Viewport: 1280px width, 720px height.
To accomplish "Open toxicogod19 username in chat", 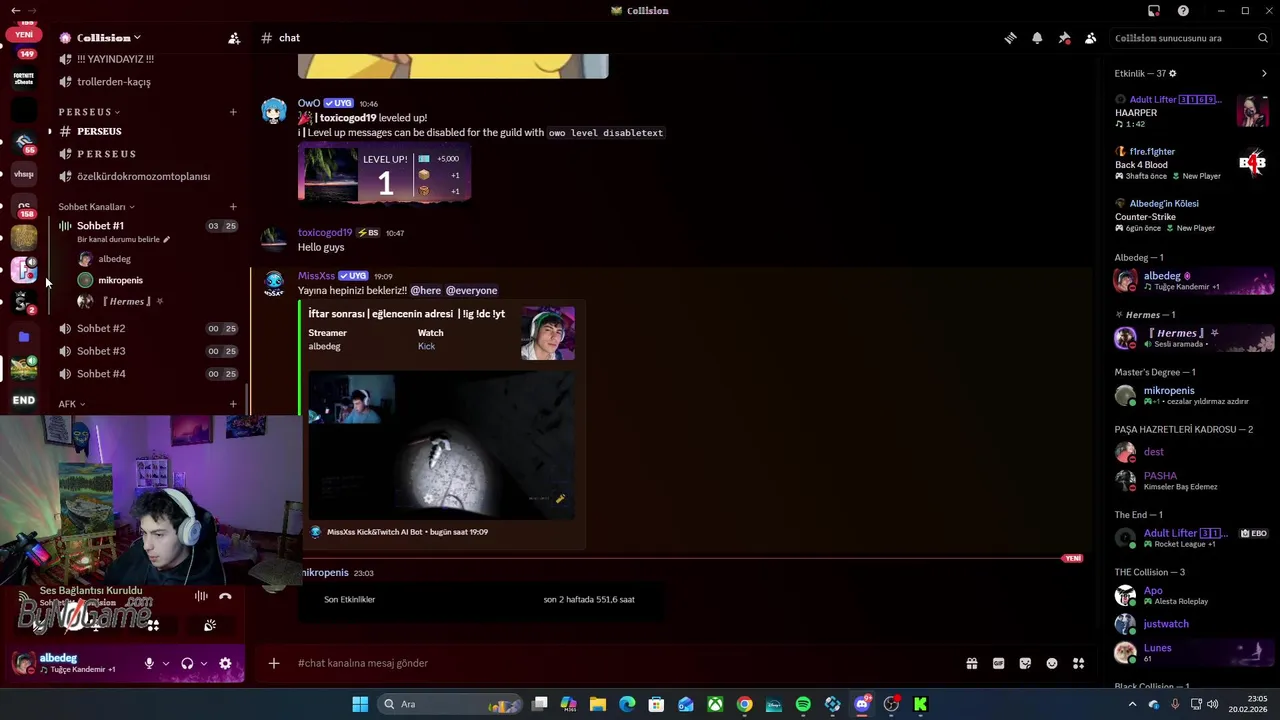I will tap(325, 232).
